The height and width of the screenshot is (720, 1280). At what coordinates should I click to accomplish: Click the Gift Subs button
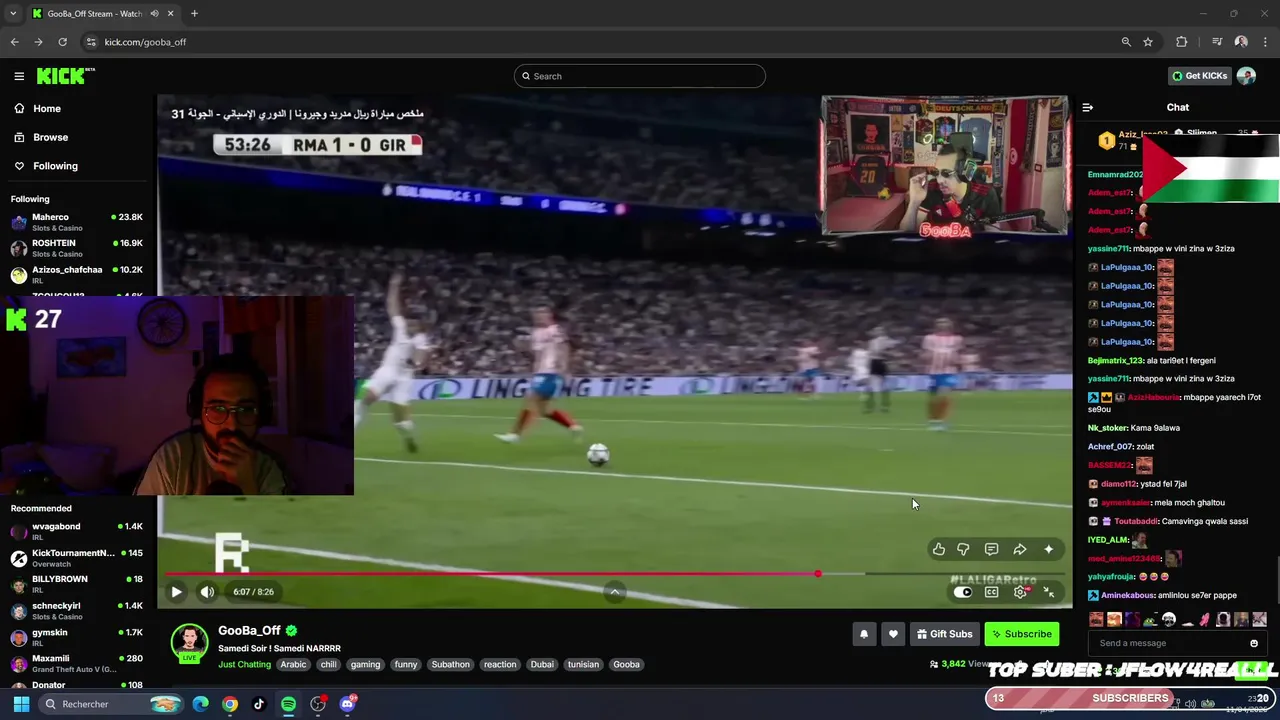(x=944, y=634)
